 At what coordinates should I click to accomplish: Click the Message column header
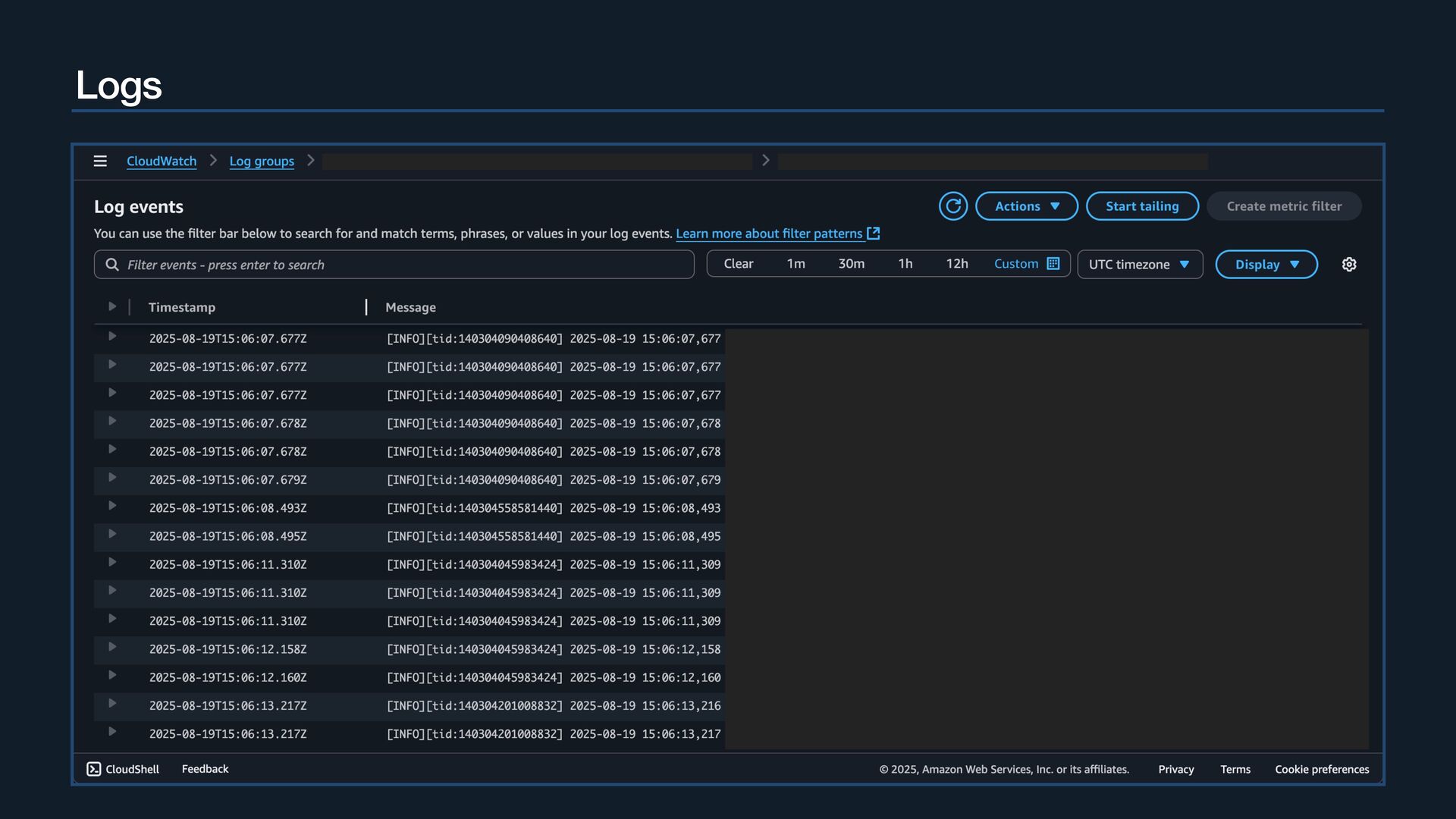(410, 307)
